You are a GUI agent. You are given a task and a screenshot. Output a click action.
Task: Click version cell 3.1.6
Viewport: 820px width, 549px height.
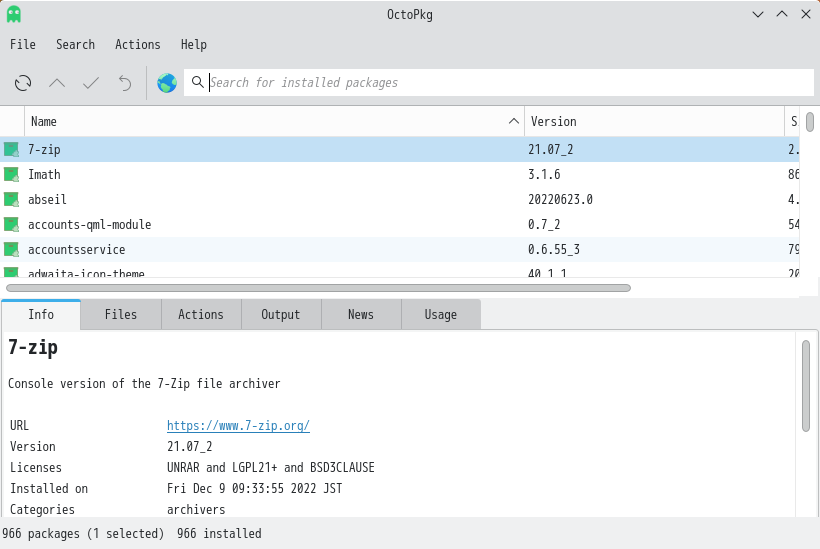coord(544,175)
